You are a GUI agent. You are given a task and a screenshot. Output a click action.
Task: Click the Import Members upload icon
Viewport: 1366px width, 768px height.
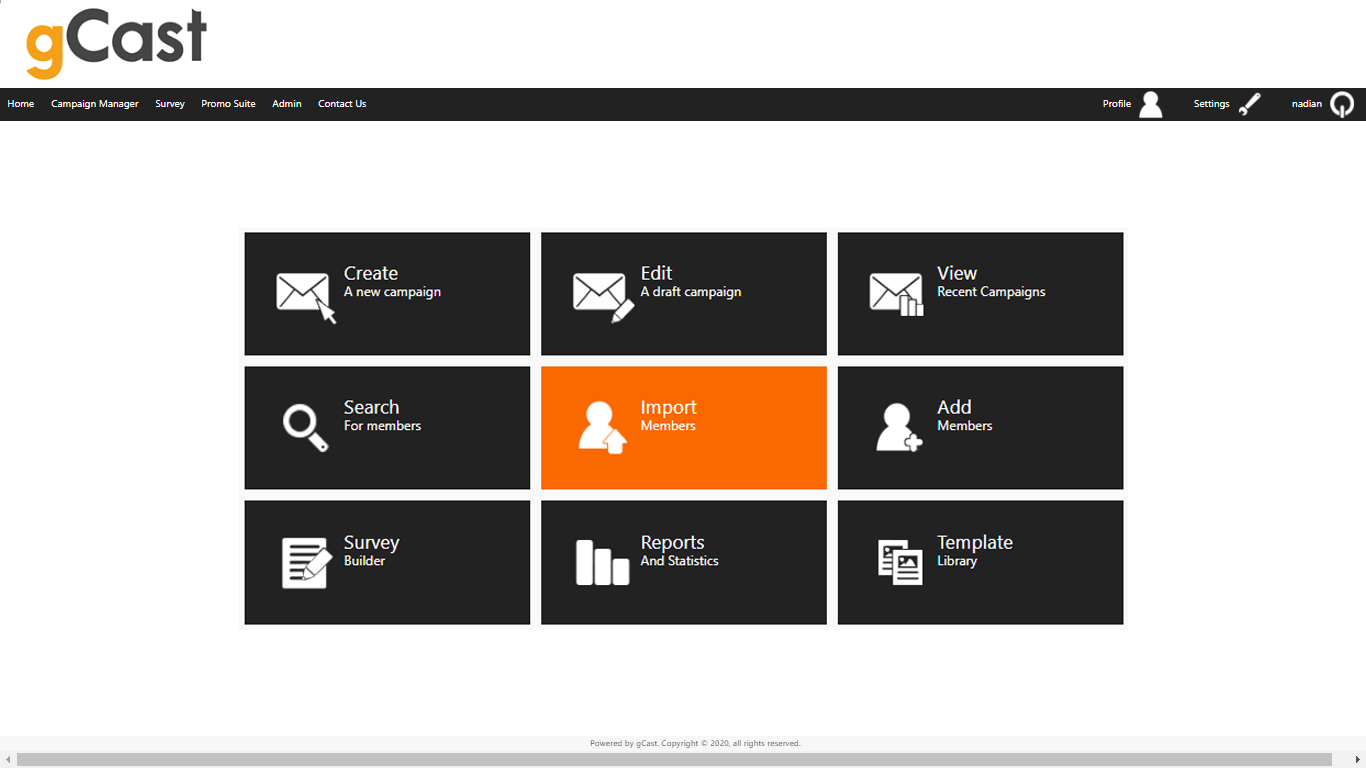point(600,428)
